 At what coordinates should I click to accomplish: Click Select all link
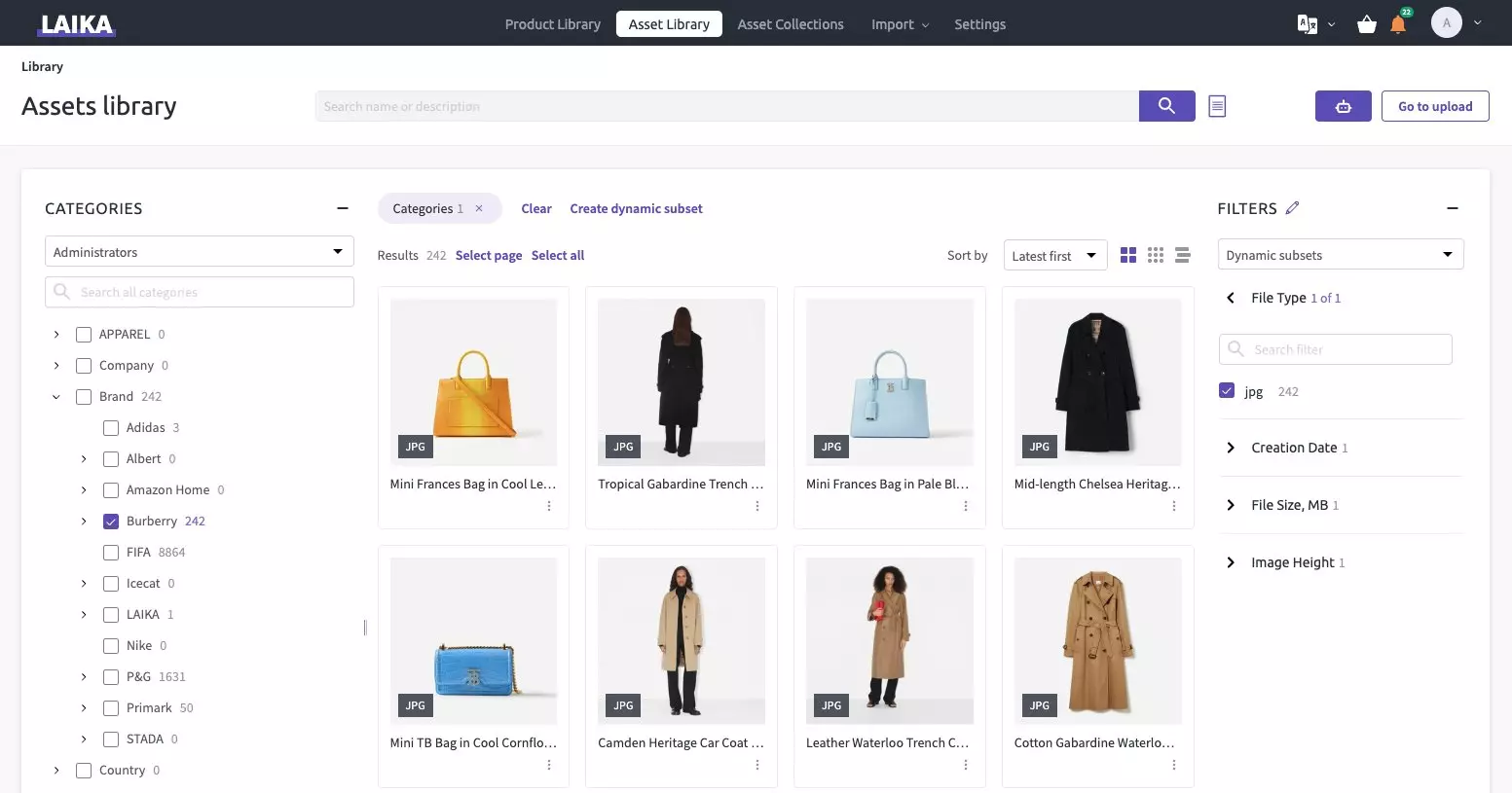pyautogui.click(x=558, y=255)
